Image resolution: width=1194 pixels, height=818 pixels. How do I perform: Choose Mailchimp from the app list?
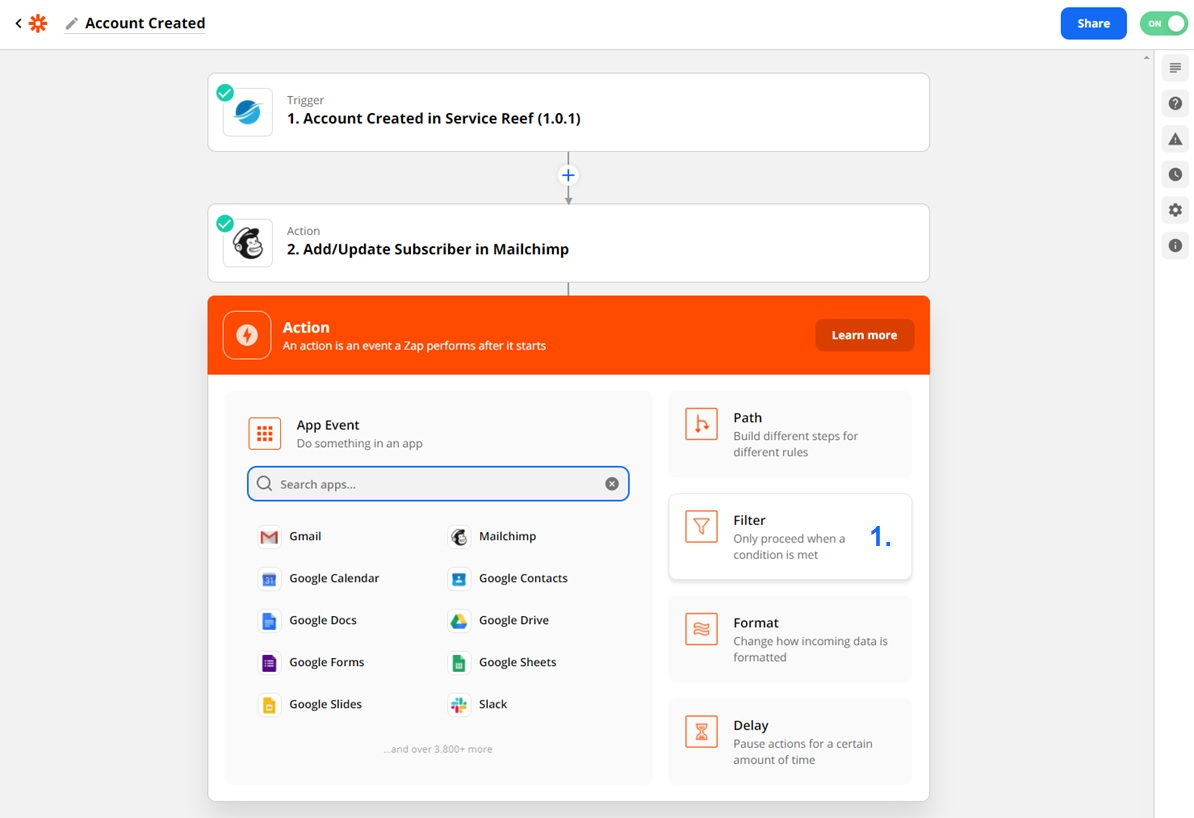point(493,536)
